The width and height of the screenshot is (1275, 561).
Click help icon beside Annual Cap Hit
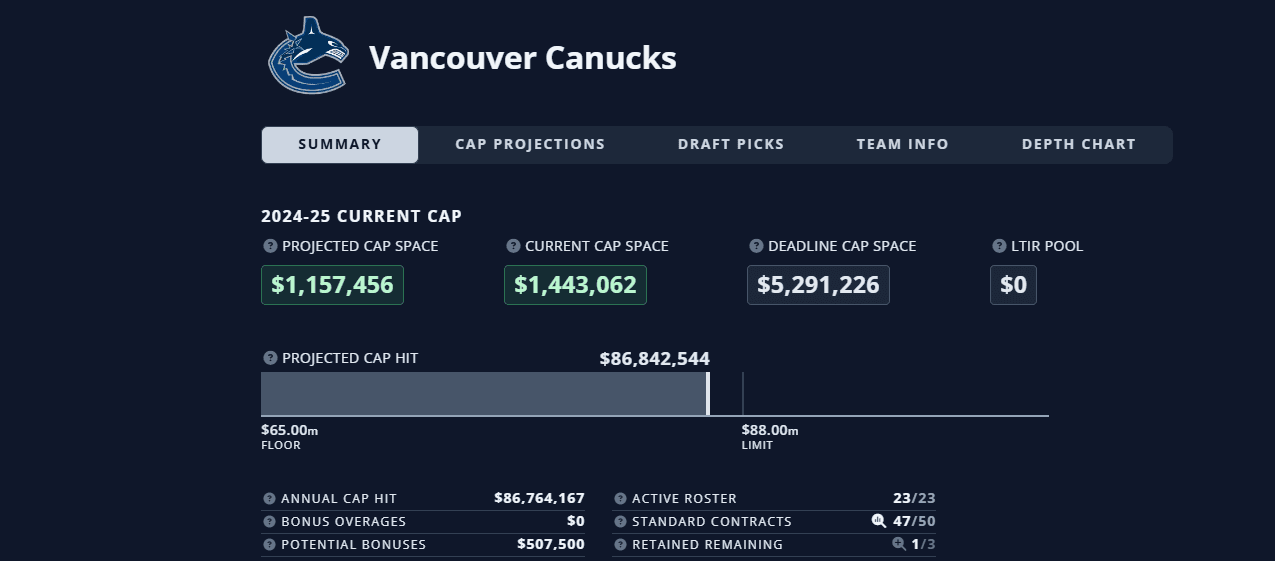tap(270, 498)
